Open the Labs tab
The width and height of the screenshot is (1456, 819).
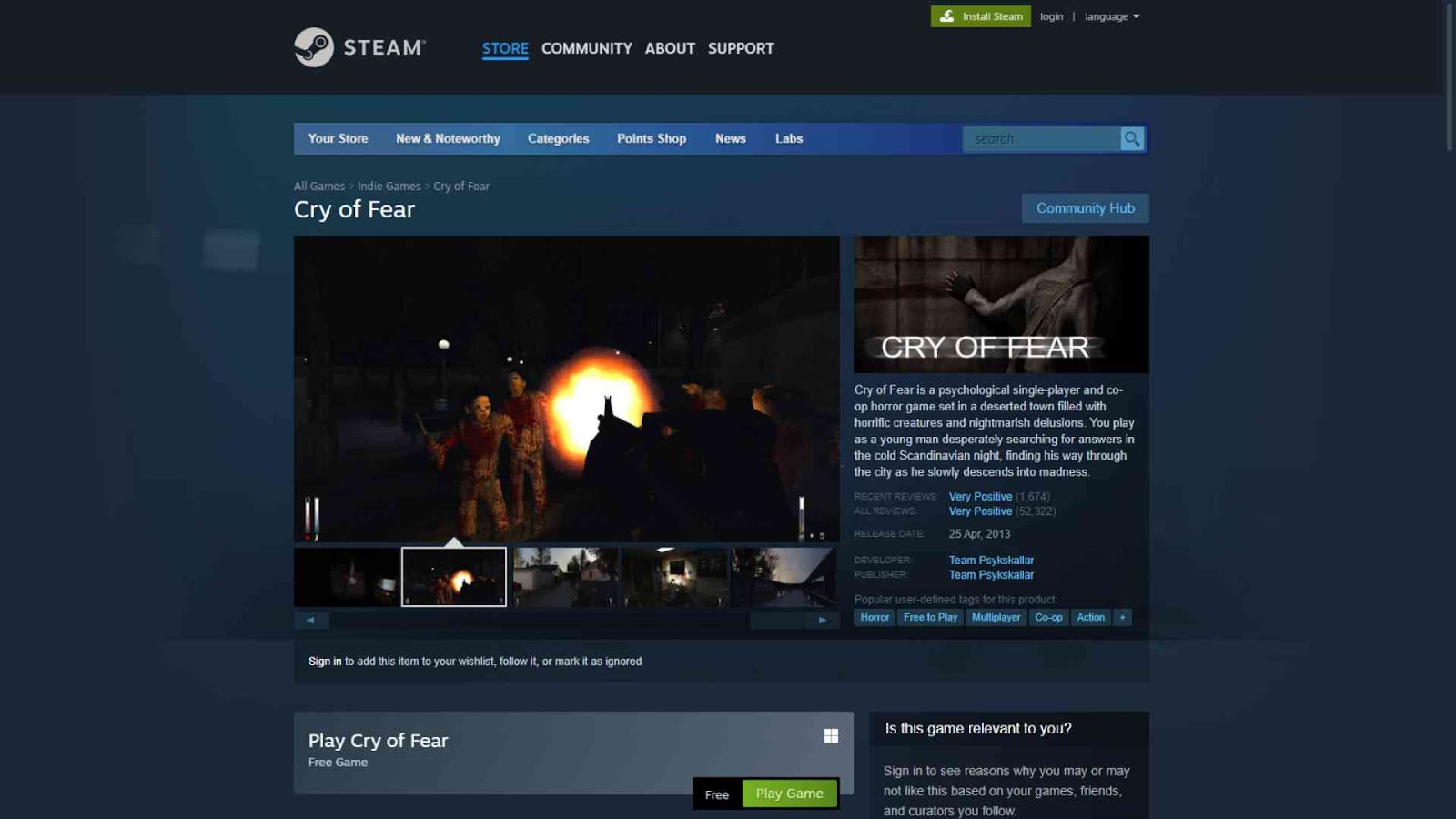click(x=789, y=138)
